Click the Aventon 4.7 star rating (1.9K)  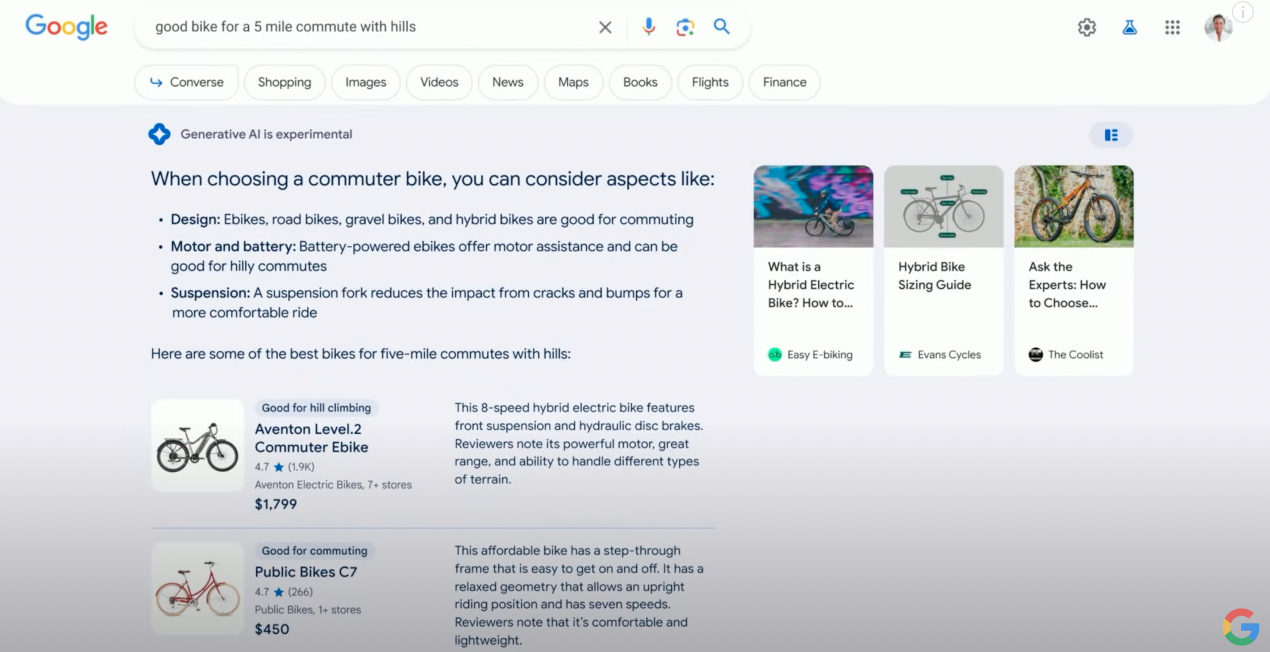tap(285, 467)
